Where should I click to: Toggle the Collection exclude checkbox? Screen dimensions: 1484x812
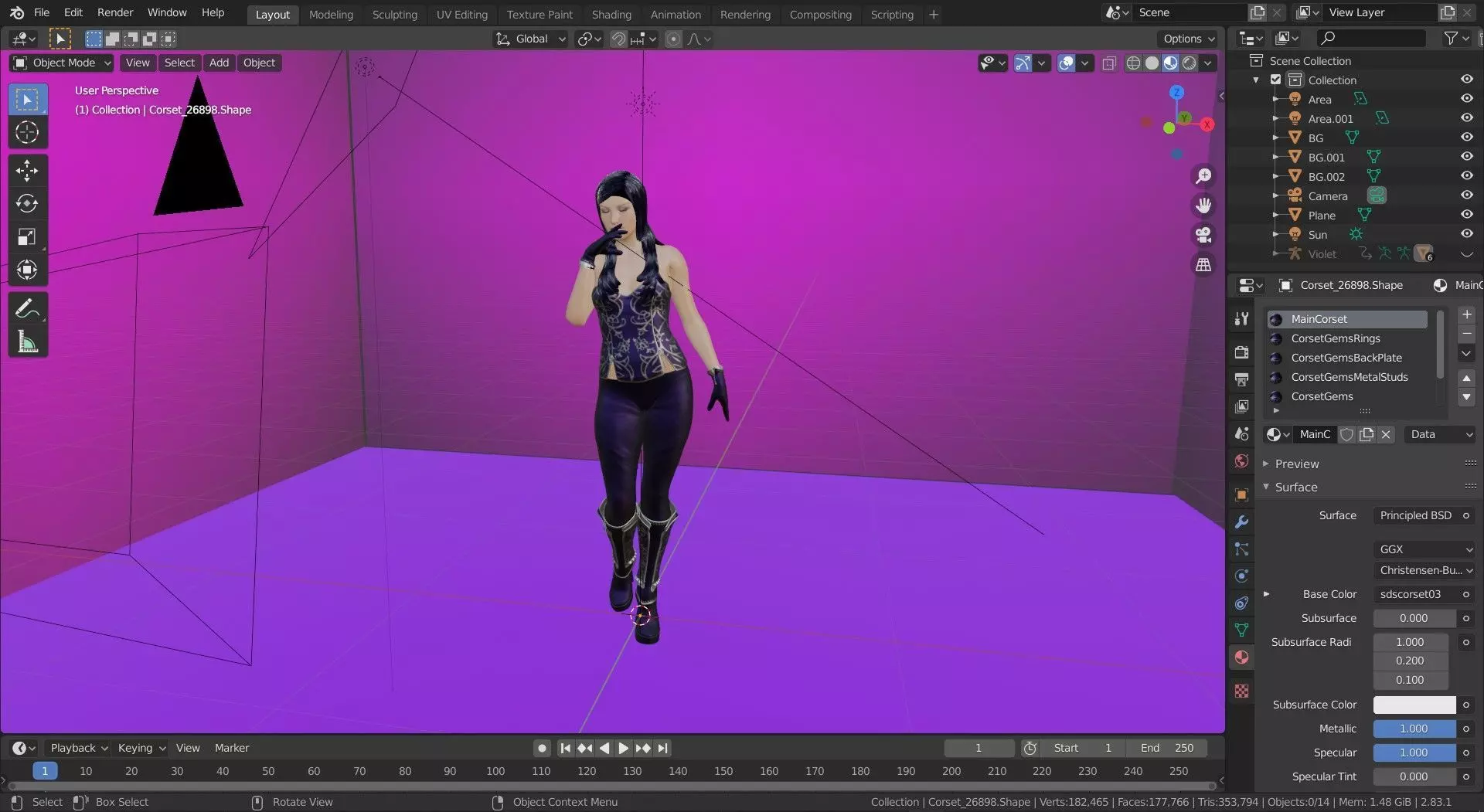1276,80
